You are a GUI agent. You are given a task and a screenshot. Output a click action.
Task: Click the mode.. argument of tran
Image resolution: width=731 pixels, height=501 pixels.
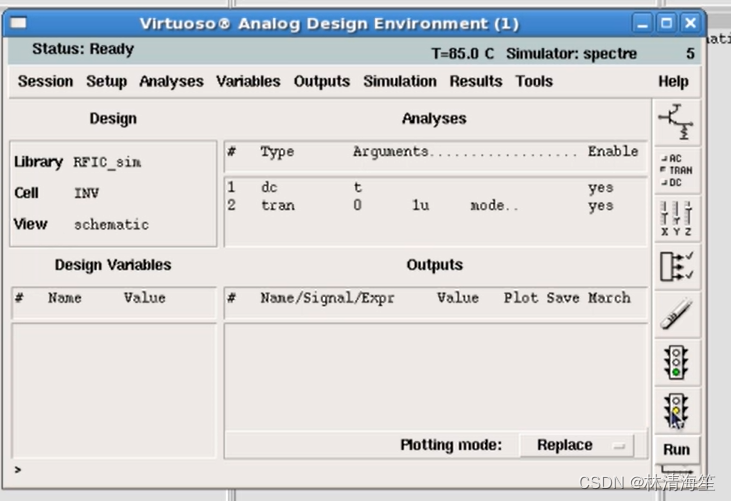click(x=494, y=206)
